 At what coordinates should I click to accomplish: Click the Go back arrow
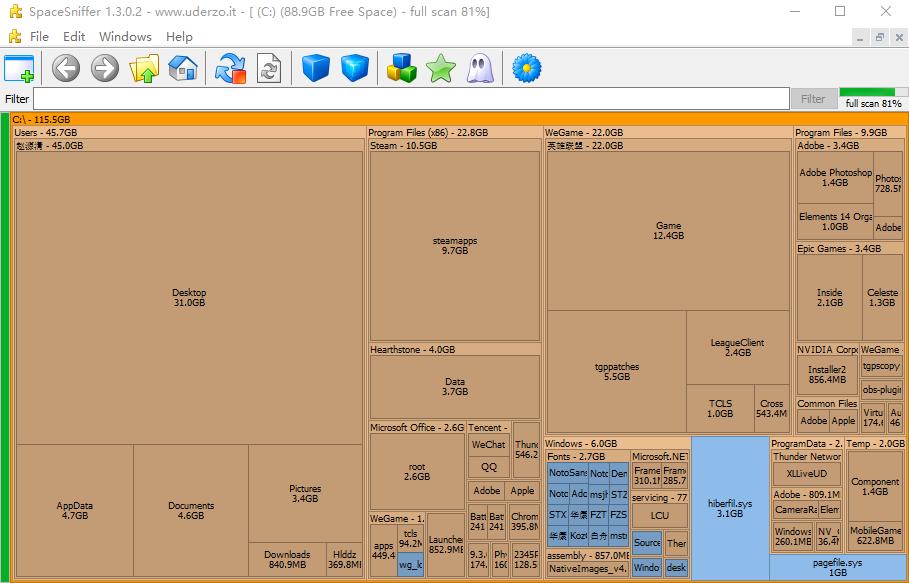click(x=66, y=68)
